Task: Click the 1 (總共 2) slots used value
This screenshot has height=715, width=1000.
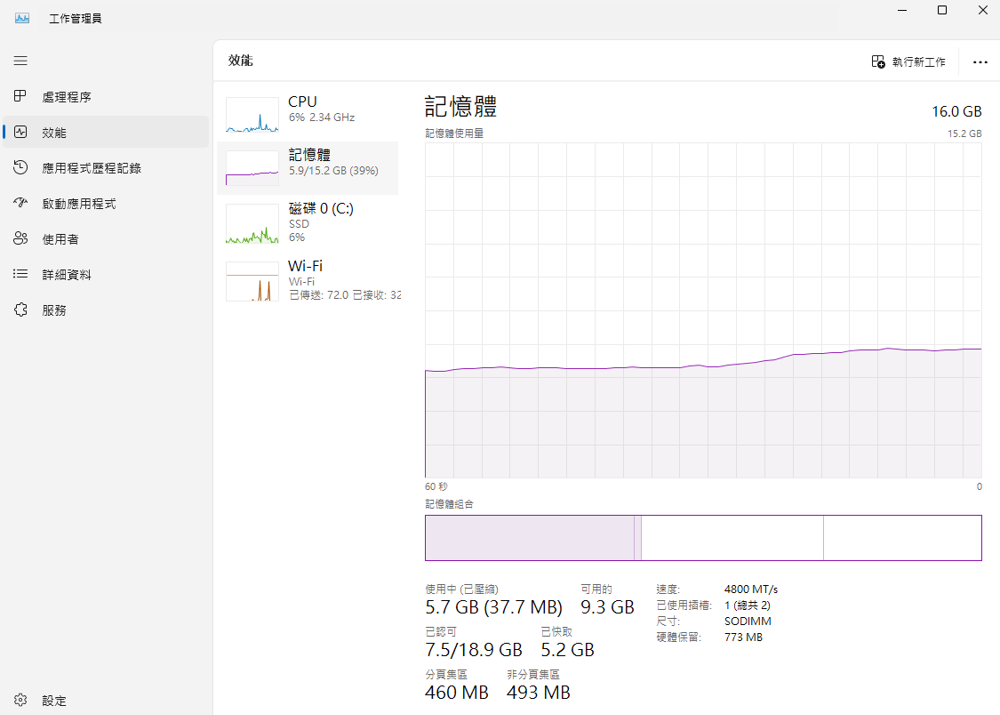Action: click(x=747, y=605)
